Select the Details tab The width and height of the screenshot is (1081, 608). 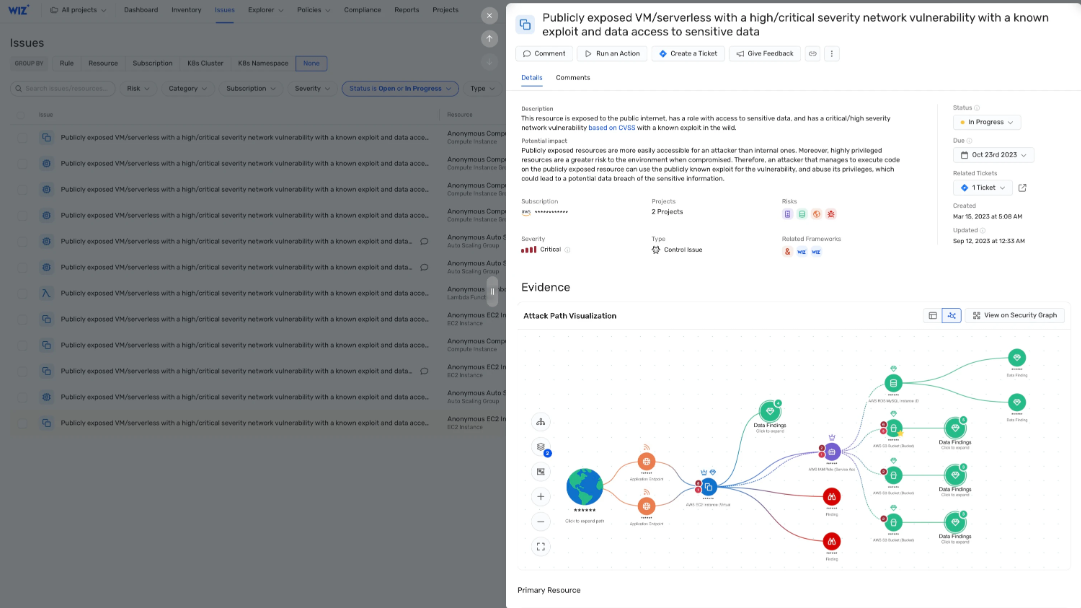tap(532, 77)
